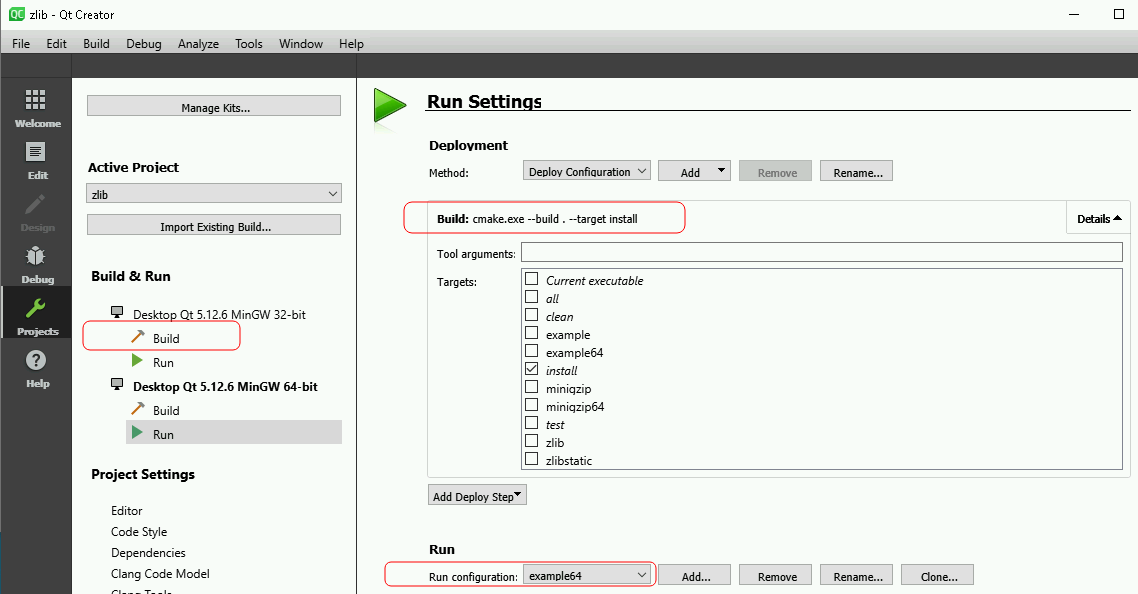Check the 'clean' target checkbox
This screenshot has height=594, width=1138.
(531, 315)
